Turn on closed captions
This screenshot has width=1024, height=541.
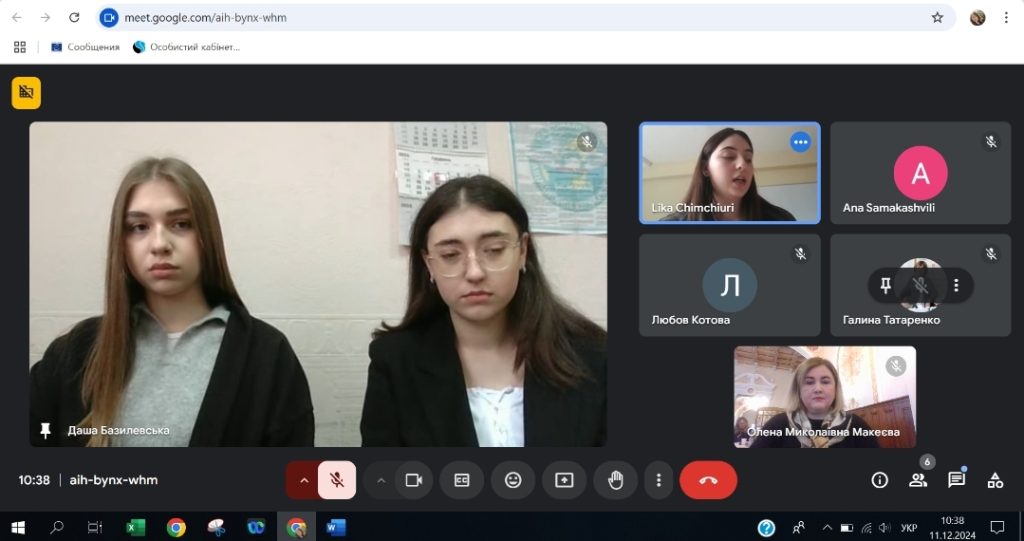point(462,480)
